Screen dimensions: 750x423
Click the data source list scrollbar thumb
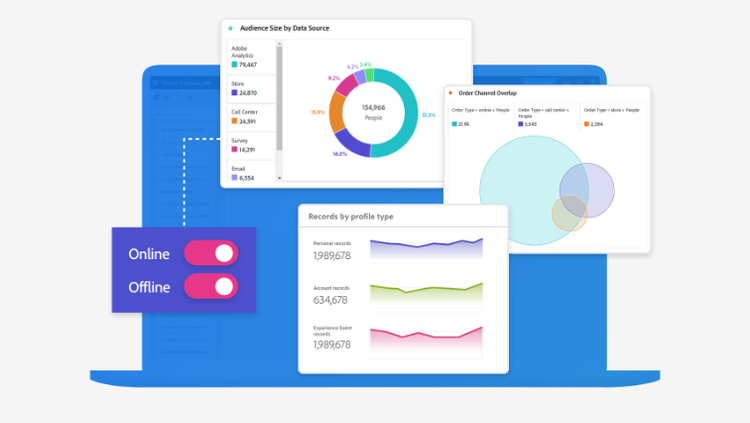pos(279,98)
